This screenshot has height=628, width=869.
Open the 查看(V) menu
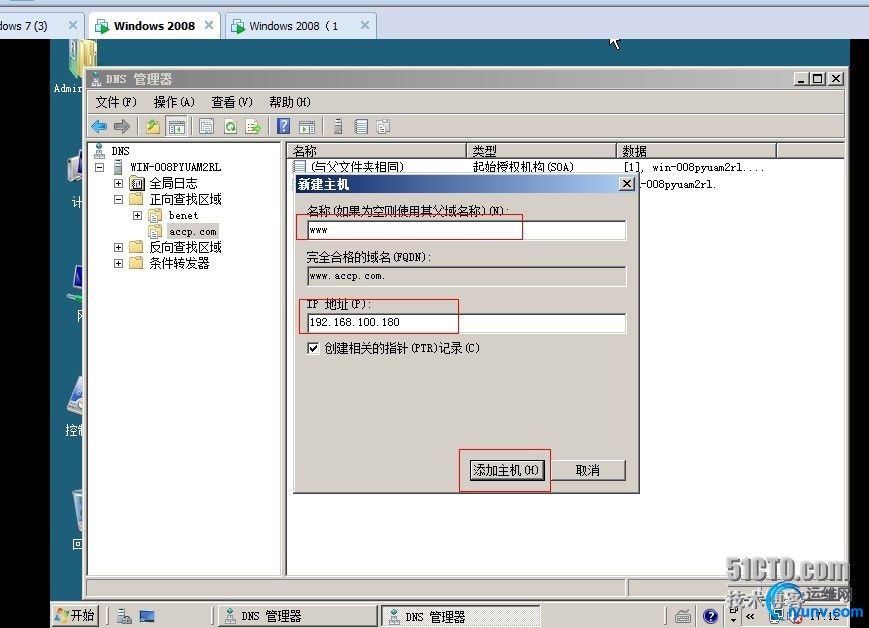[232, 102]
